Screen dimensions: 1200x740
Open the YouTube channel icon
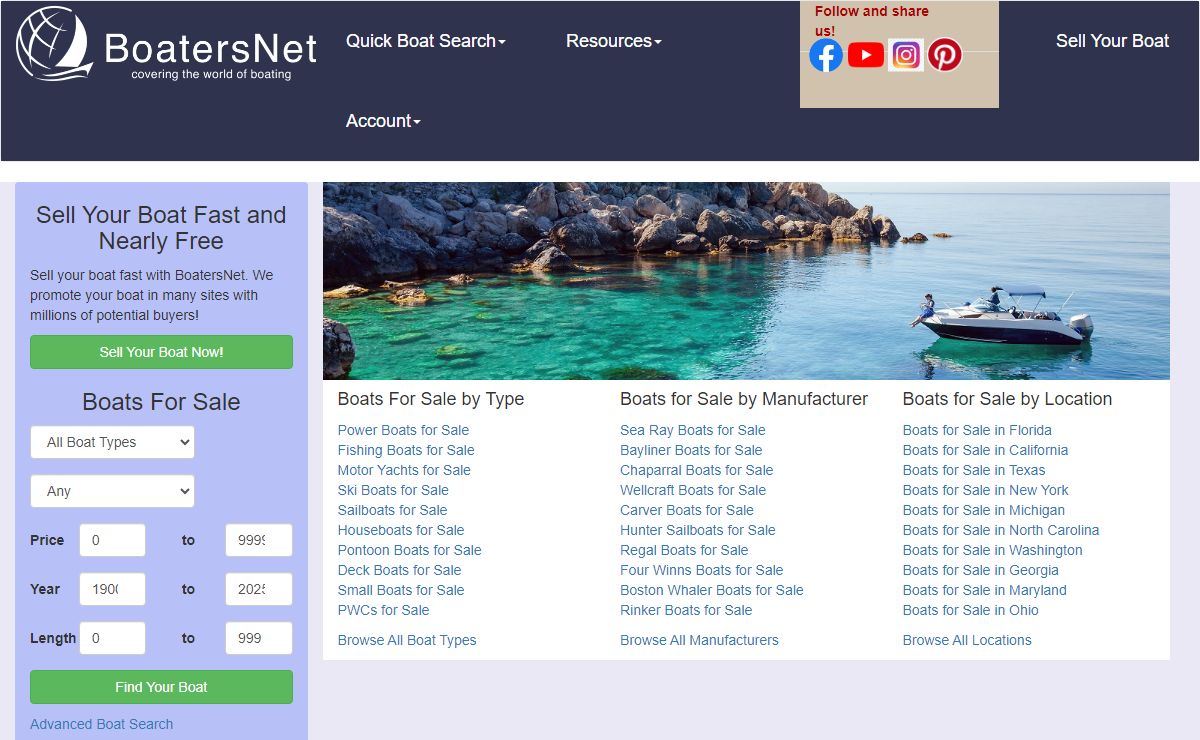(866, 55)
